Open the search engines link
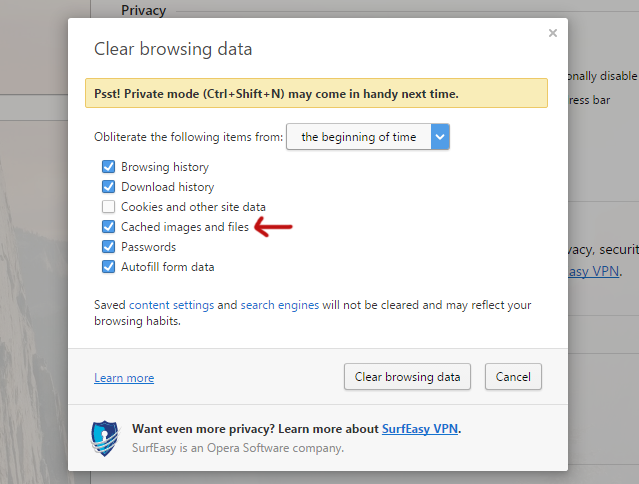The image size is (639, 484). click(280, 305)
